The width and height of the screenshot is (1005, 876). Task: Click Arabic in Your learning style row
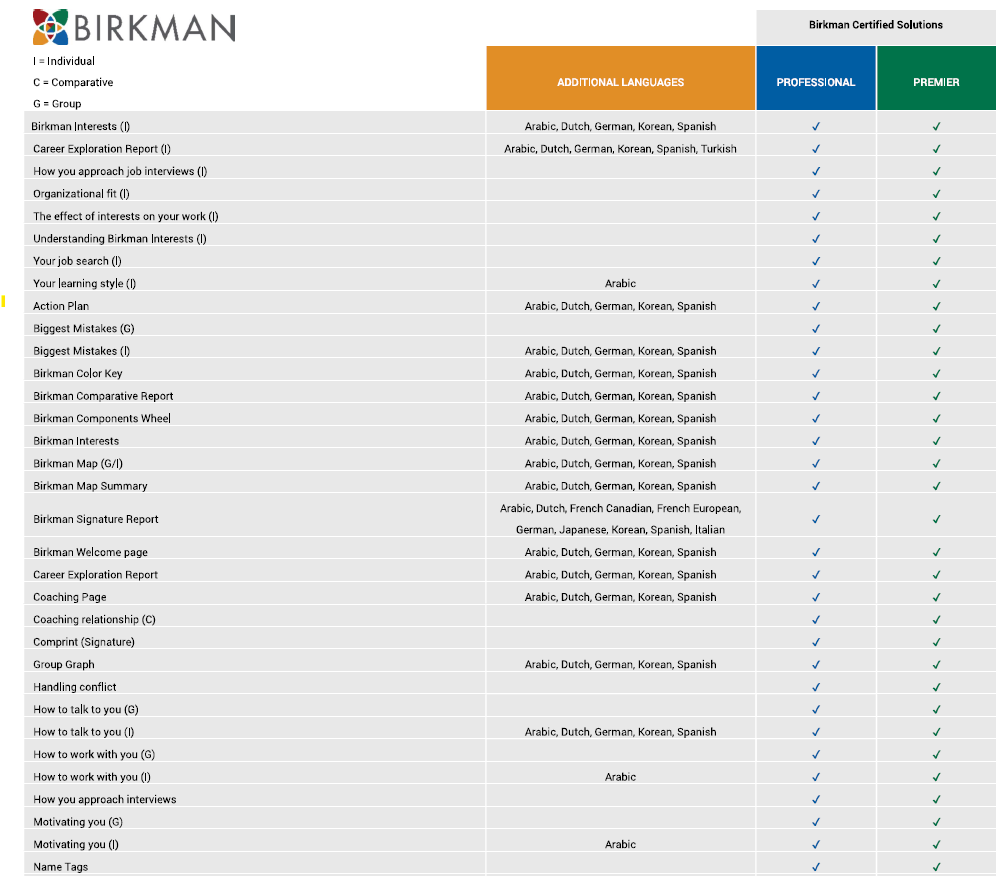tap(620, 283)
